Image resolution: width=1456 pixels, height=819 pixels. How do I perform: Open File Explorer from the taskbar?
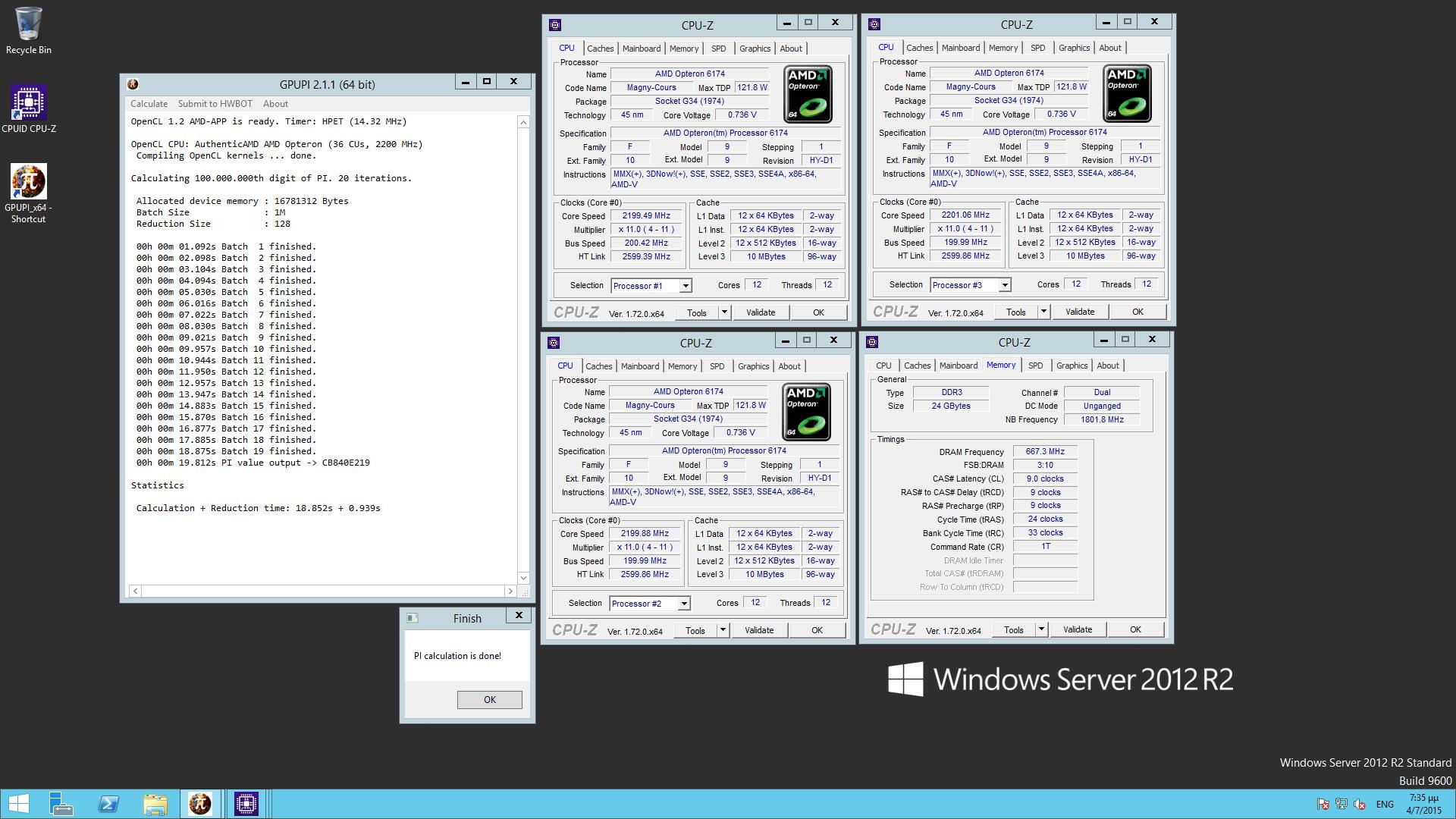coord(155,804)
